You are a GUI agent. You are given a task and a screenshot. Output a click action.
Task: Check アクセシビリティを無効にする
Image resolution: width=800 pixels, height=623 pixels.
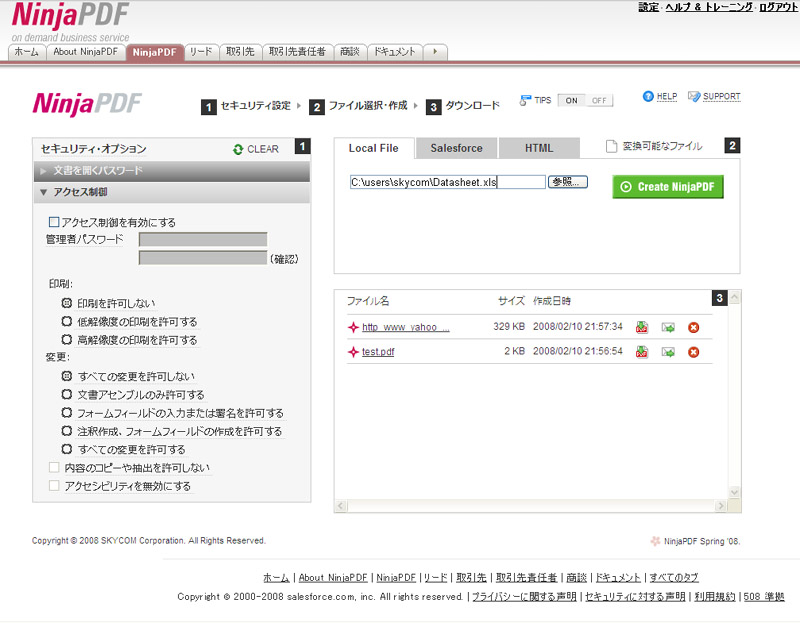pyautogui.click(x=54, y=485)
